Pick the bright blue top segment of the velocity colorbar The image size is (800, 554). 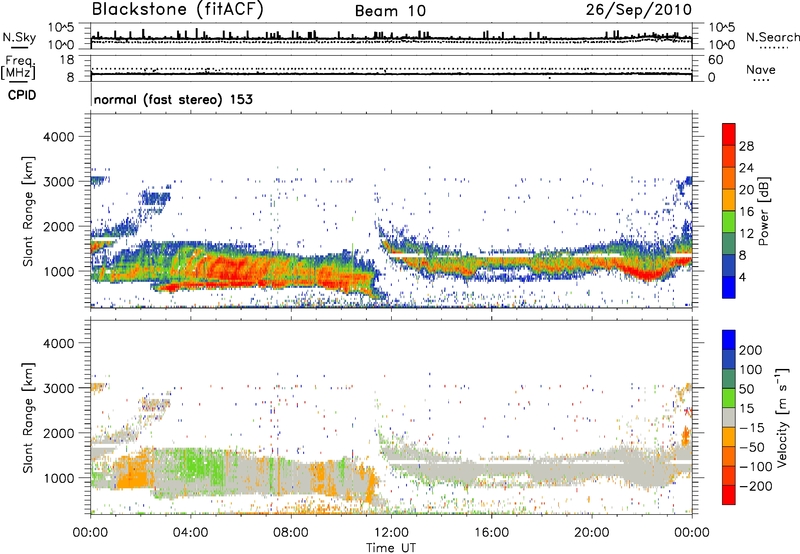[729, 340]
